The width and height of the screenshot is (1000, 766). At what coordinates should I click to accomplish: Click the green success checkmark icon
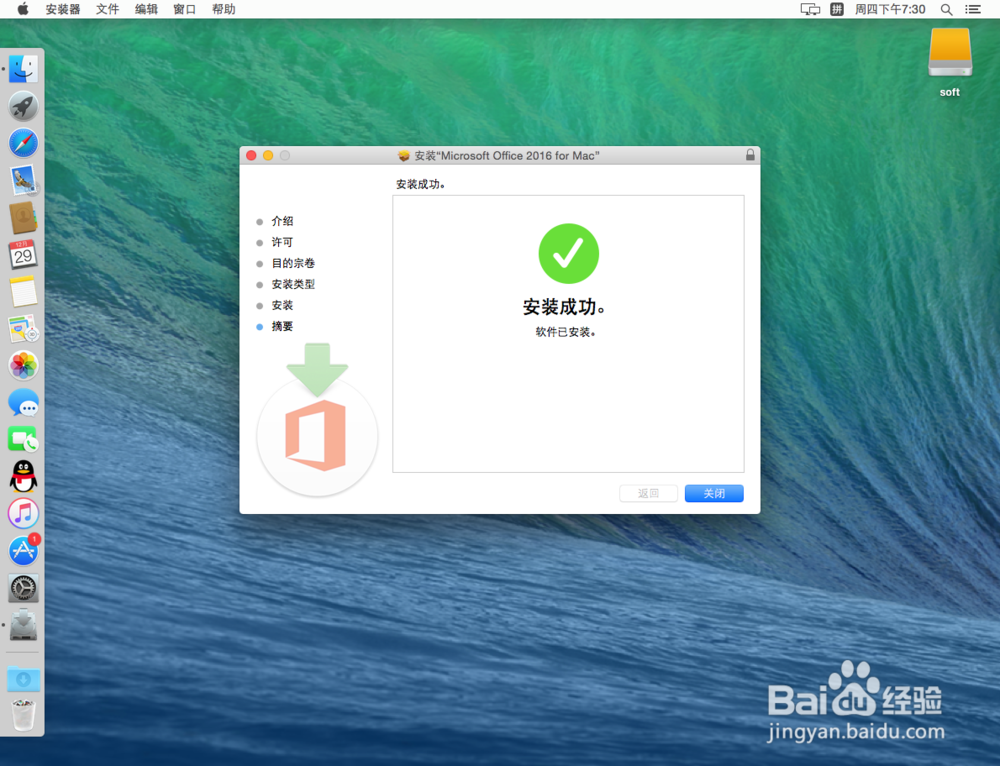(x=568, y=253)
